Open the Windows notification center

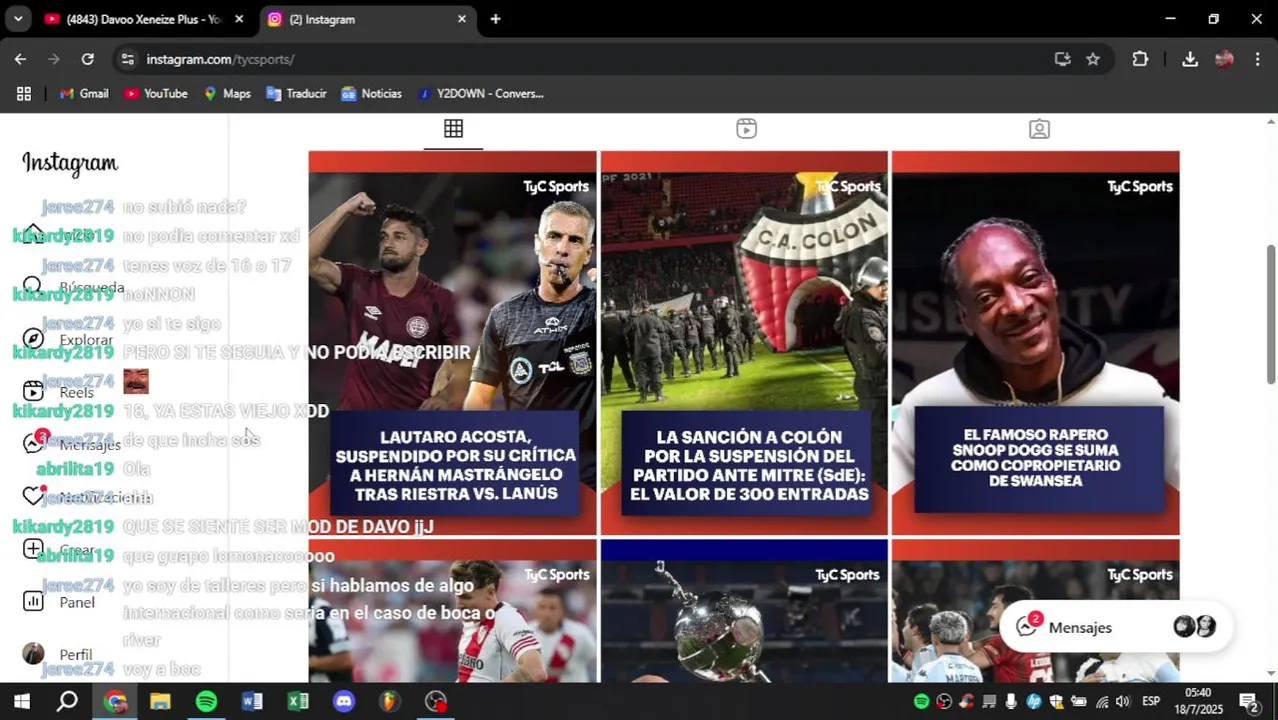(1249, 701)
